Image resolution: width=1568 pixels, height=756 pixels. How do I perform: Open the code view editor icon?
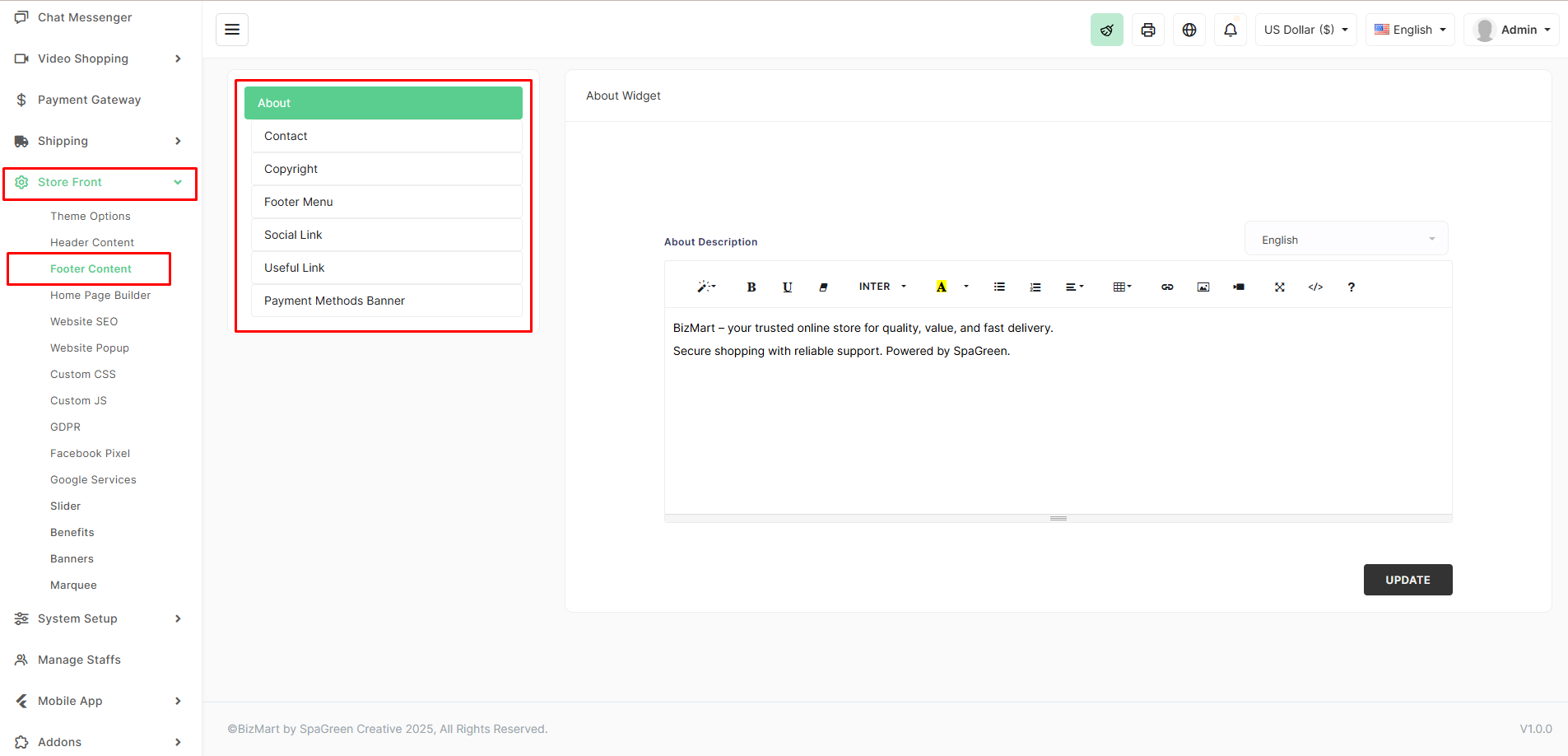pyautogui.click(x=1315, y=287)
